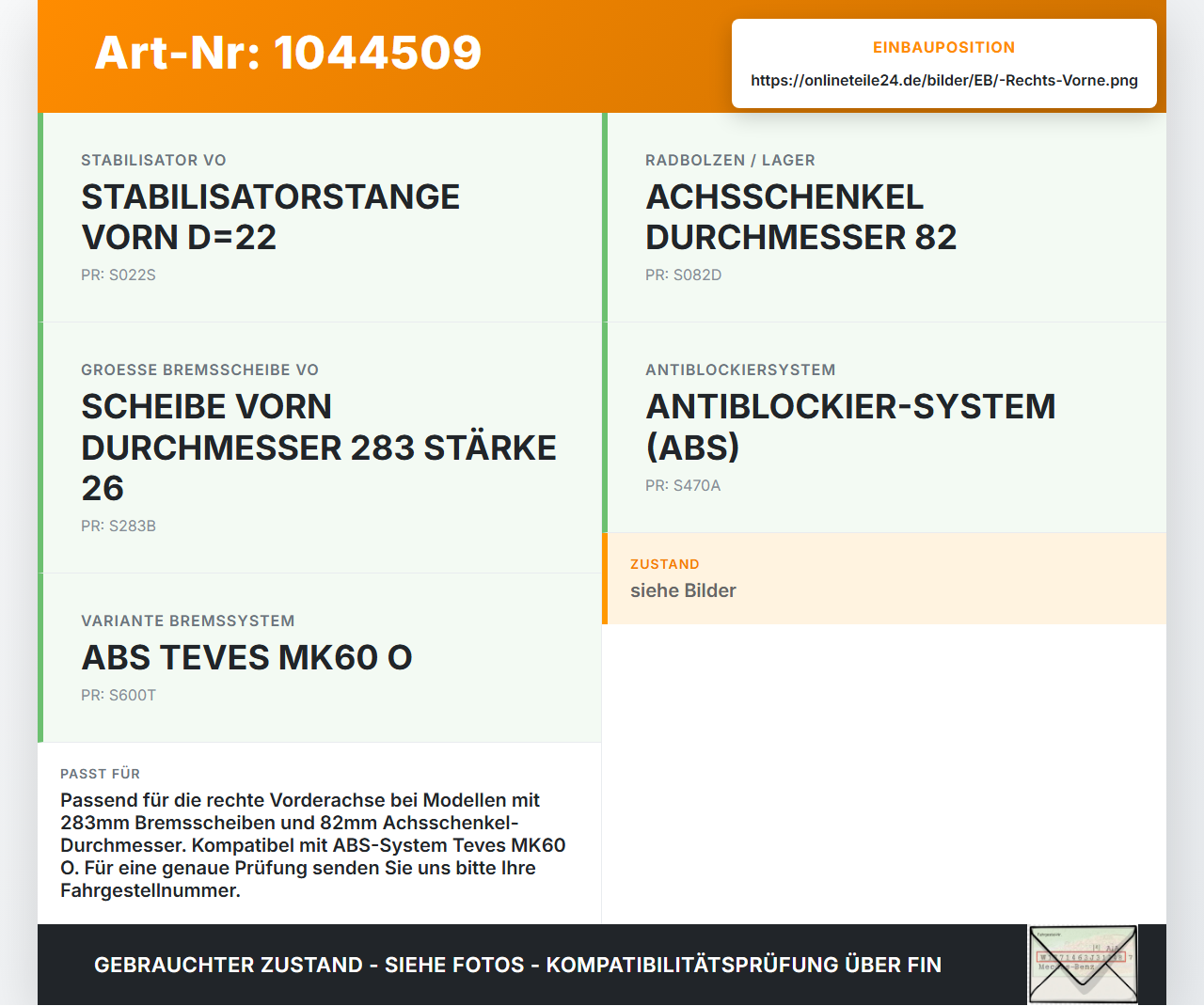Image resolution: width=1204 pixels, height=1006 pixels.
Task: Click ACHSSCHENKEL DURCHMESSER 82 title
Action: click(800, 217)
